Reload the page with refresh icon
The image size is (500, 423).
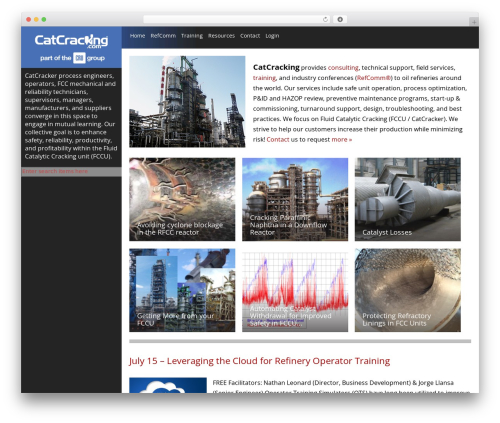click(325, 19)
